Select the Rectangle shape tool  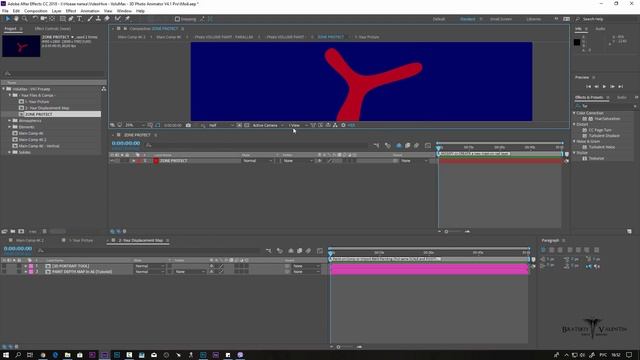point(62,19)
